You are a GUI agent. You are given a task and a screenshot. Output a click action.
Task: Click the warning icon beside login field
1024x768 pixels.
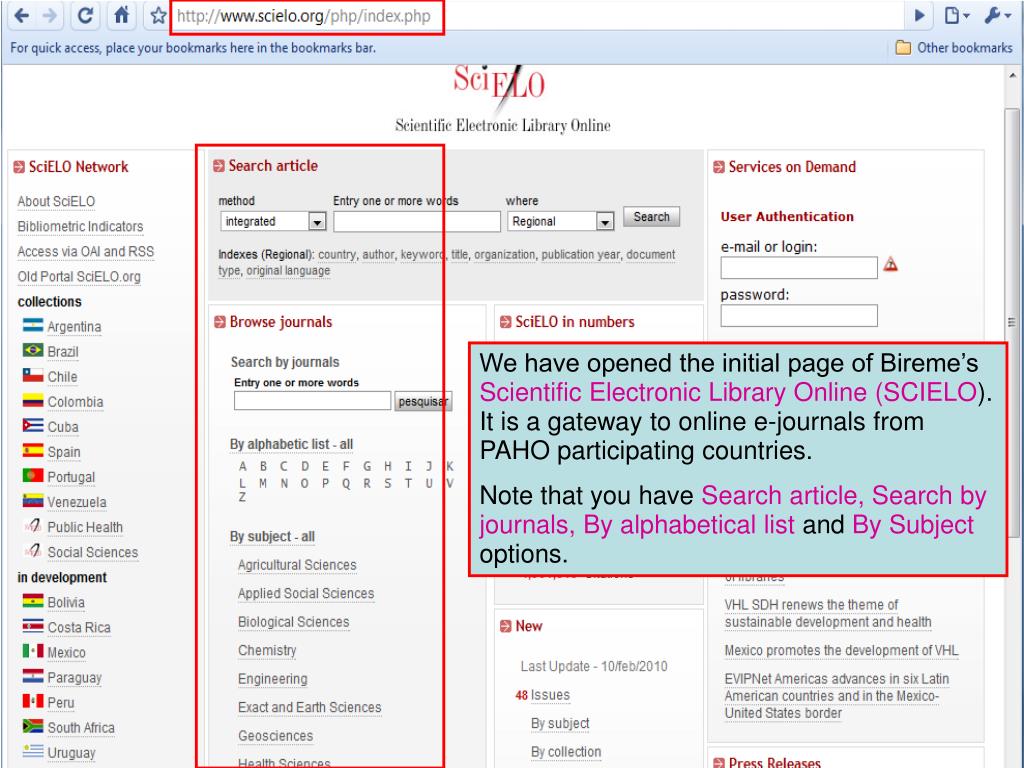pos(890,264)
